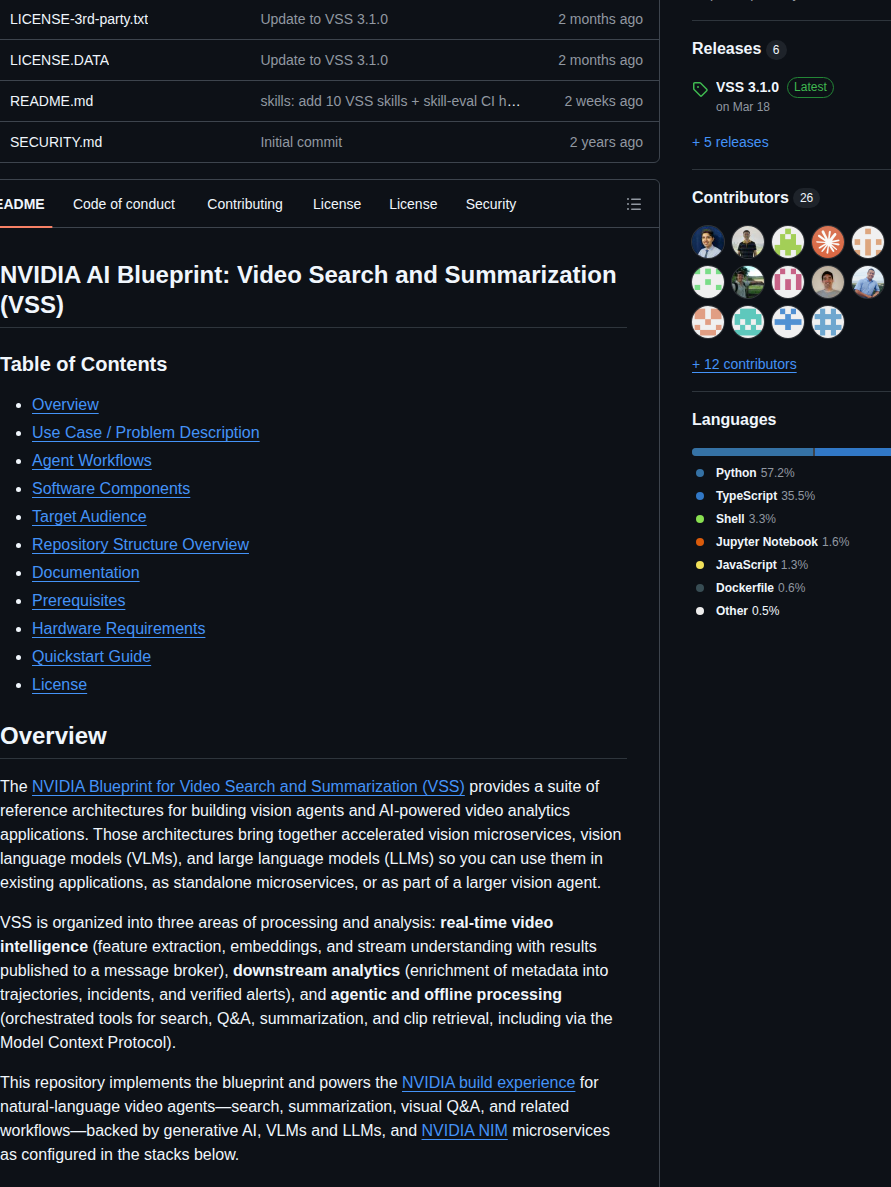Open the green identicon avatar in first row
891x1187 pixels.
pos(787,242)
